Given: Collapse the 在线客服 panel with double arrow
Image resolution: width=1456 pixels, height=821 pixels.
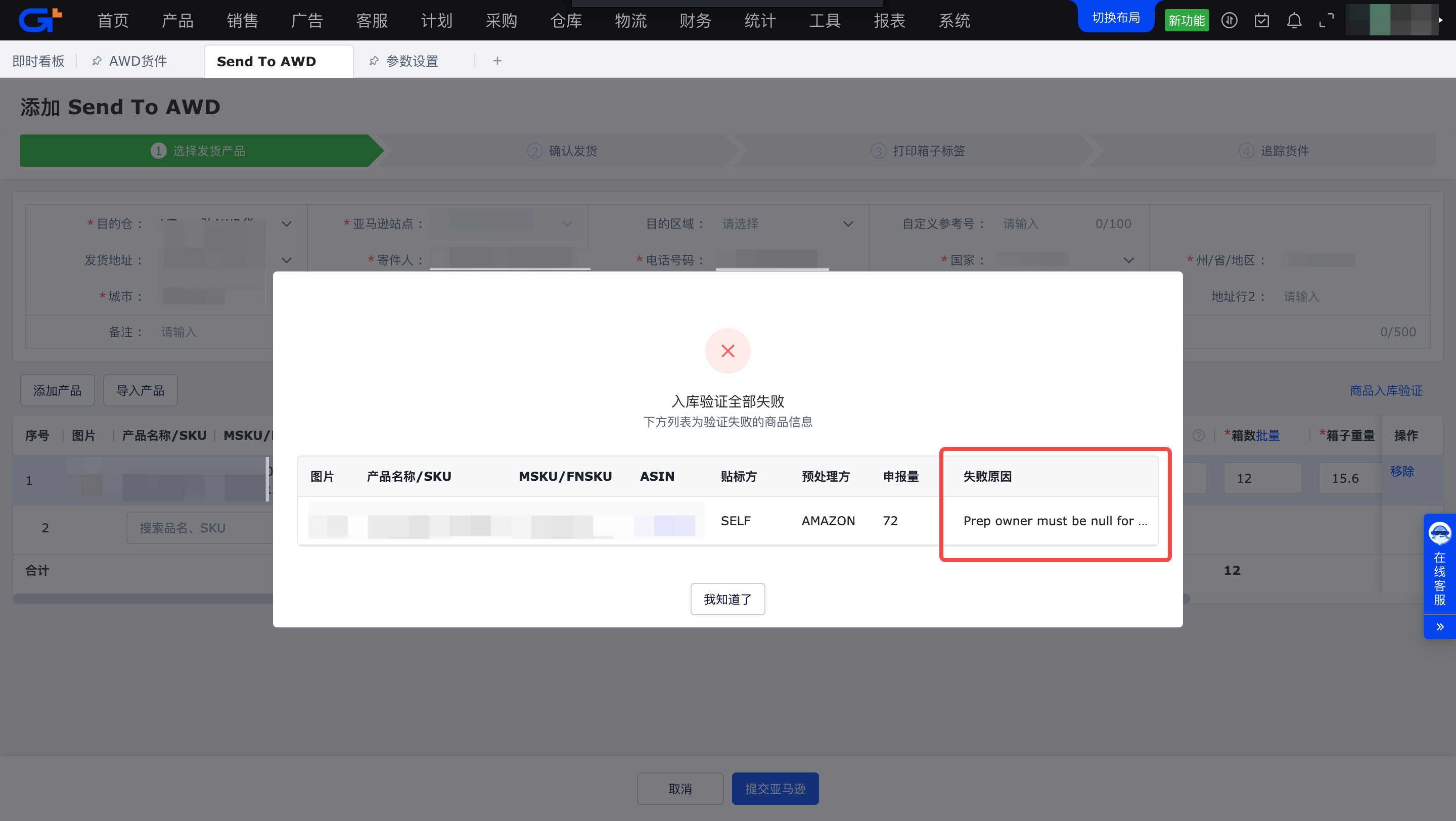Looking at the screenshot, I should coord(1439,626).
